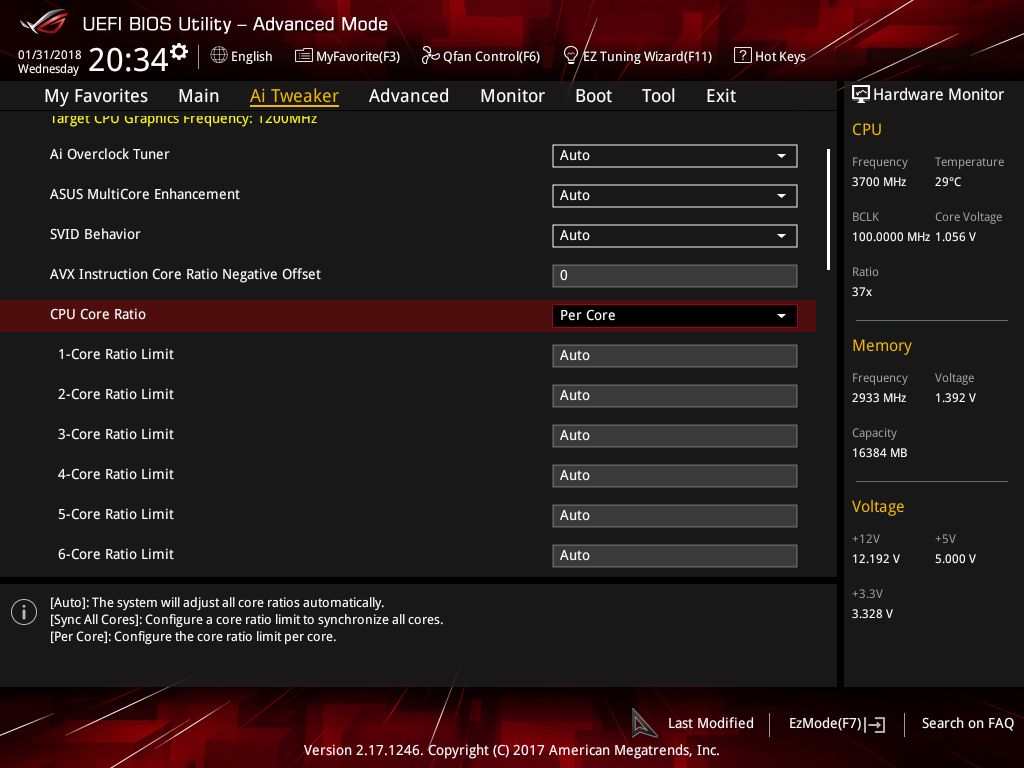Click the BCLK 100.0000 MHz value
Image resolution: width=1024 pixels, height=768 pixels.
pyautogui.click(x=891, y=237)
